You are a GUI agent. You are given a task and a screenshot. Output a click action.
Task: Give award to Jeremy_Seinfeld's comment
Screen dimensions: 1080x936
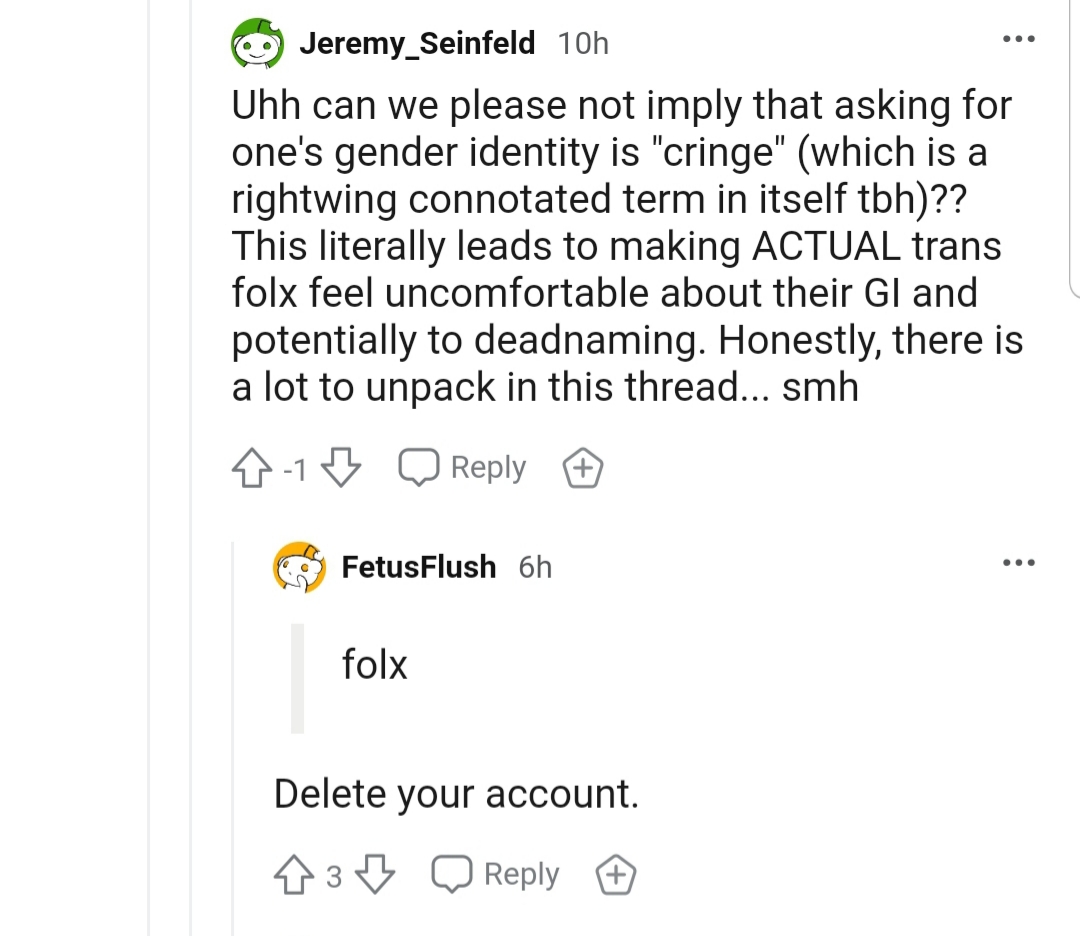tap(583, 468)
